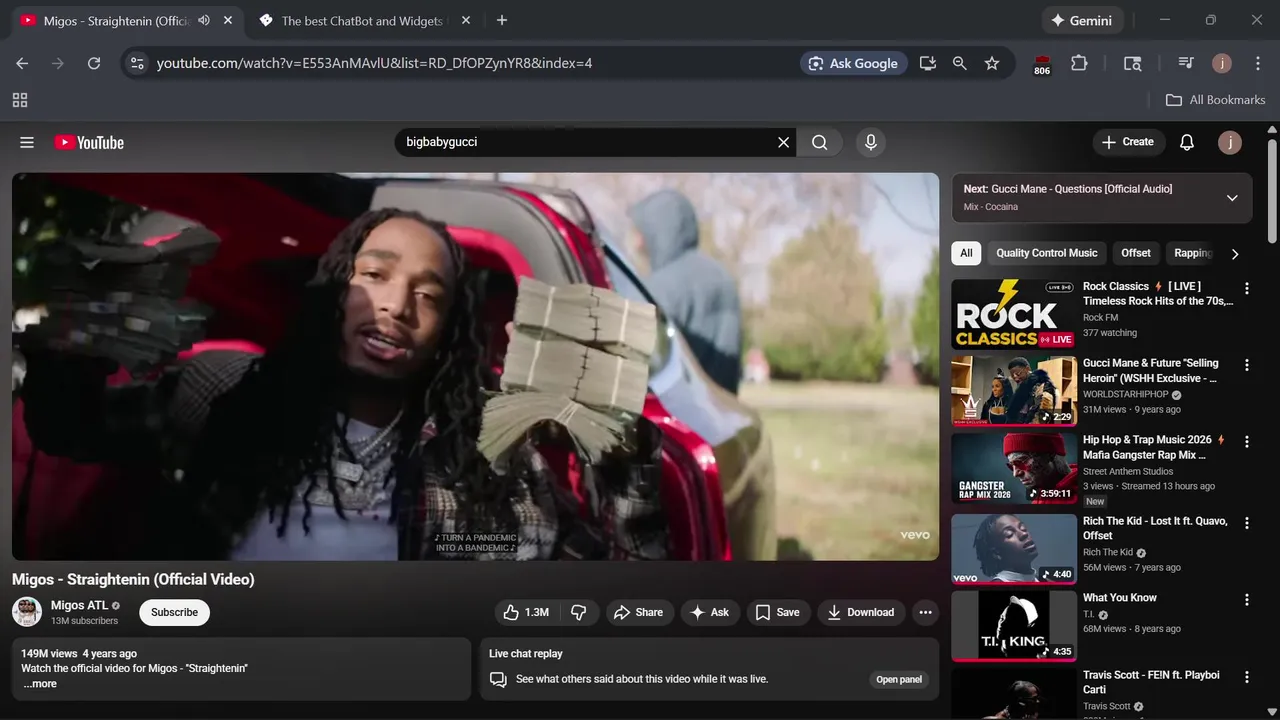Open the T.I. King What You Know thumbnail

[1014, 626]
